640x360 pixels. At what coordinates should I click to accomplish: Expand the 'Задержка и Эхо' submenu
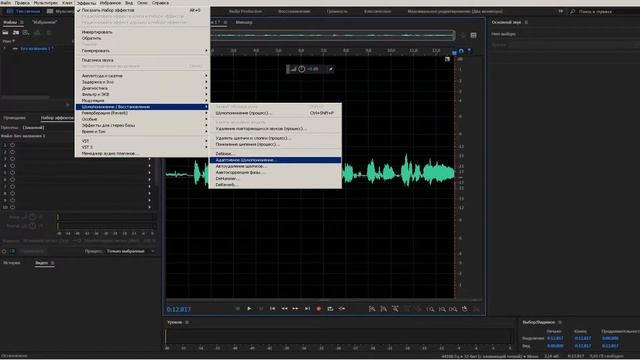pos(142,82)
